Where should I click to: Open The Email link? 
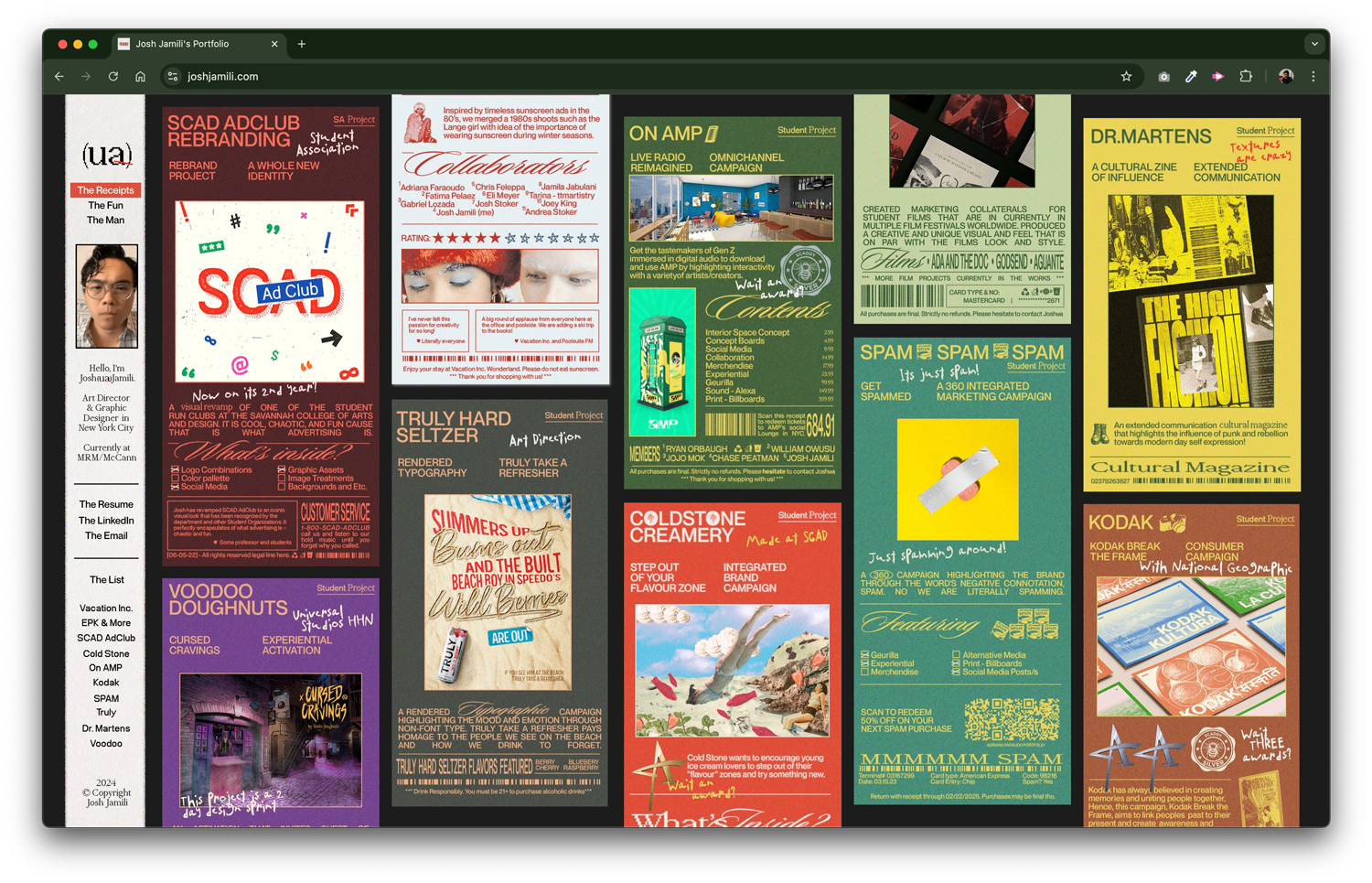pos(106,536)
